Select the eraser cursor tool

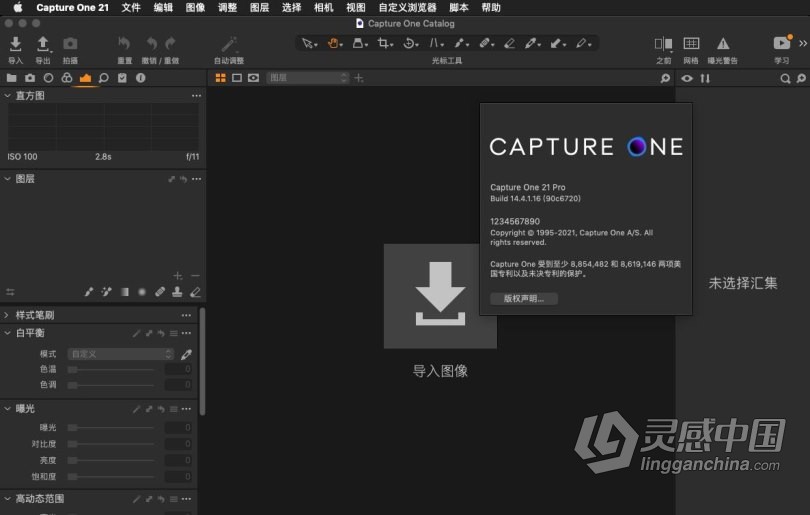(509, 43)
